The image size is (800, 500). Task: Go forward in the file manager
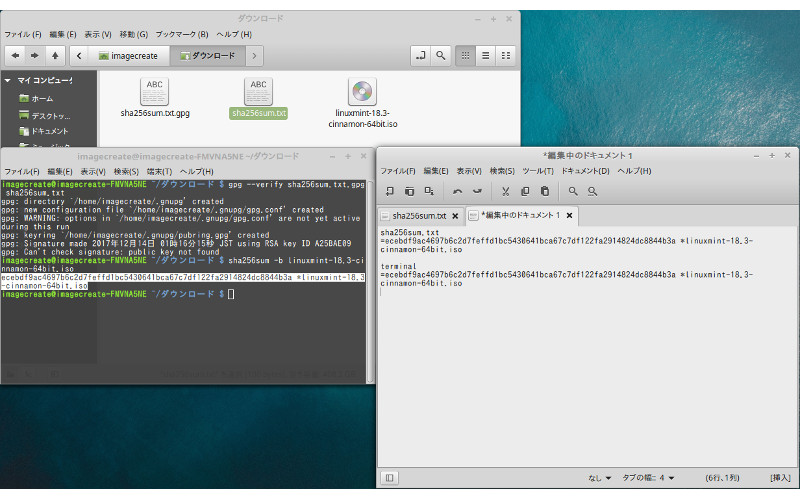coord(35,56)
